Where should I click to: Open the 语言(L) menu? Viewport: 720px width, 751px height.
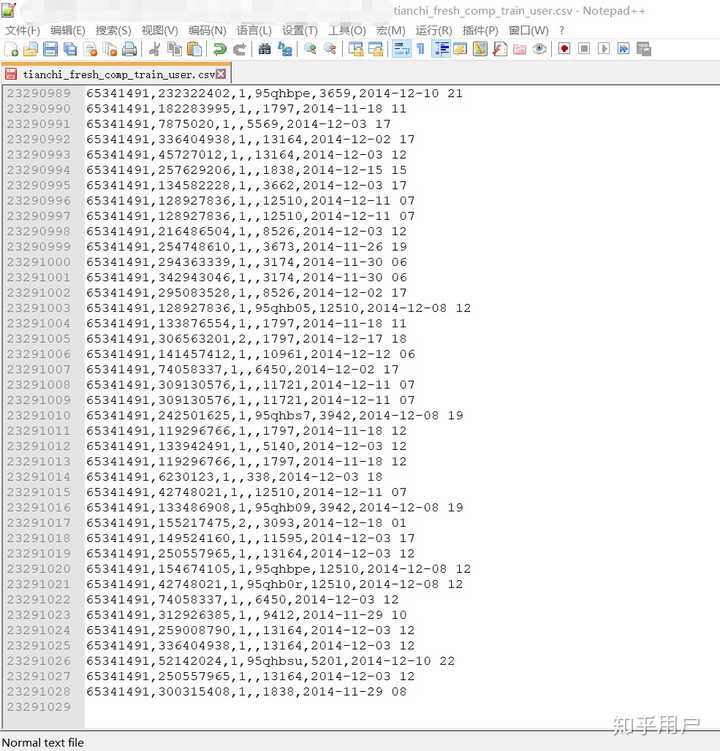pos(254,30)
